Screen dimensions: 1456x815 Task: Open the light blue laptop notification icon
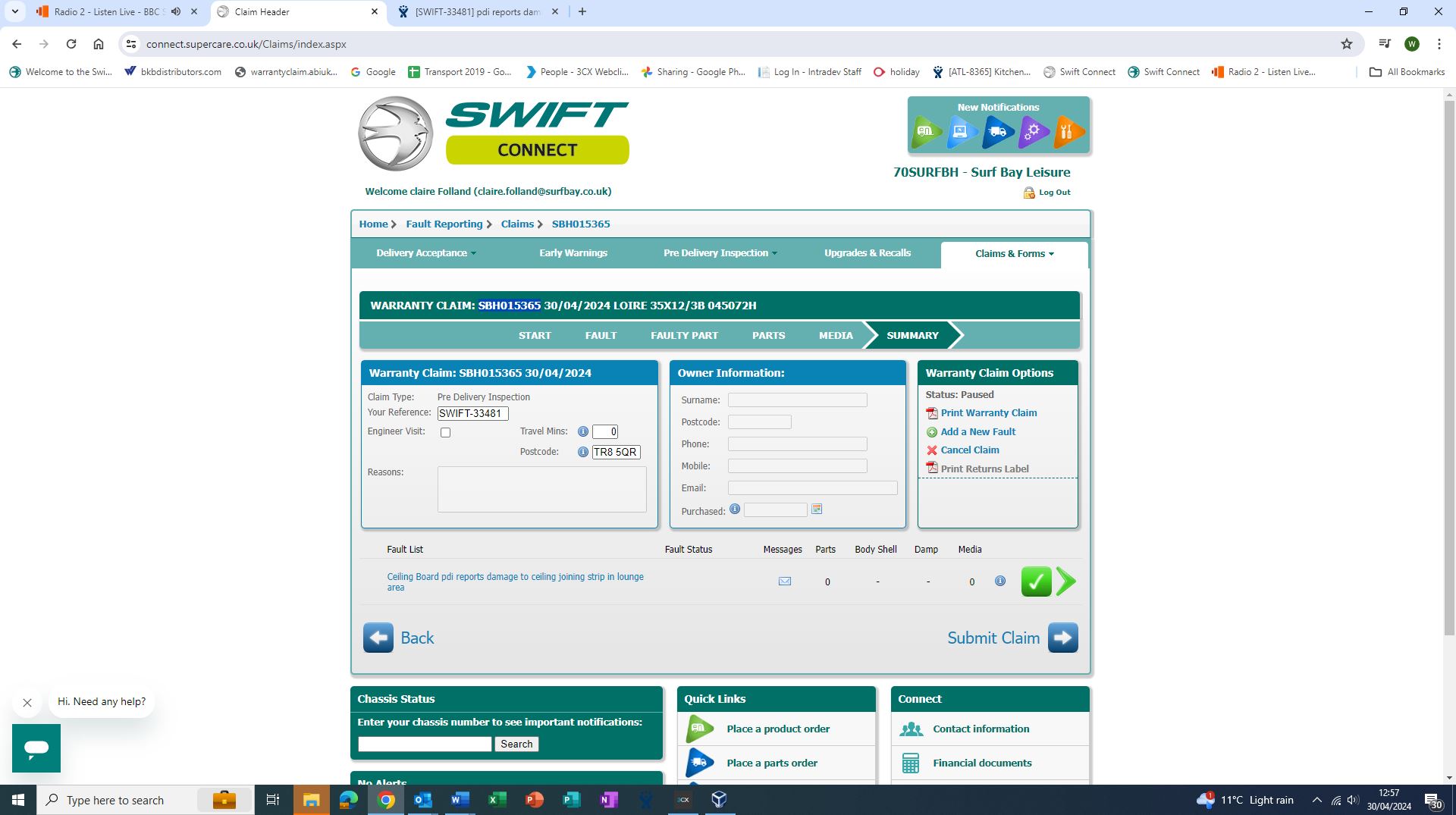962,132
